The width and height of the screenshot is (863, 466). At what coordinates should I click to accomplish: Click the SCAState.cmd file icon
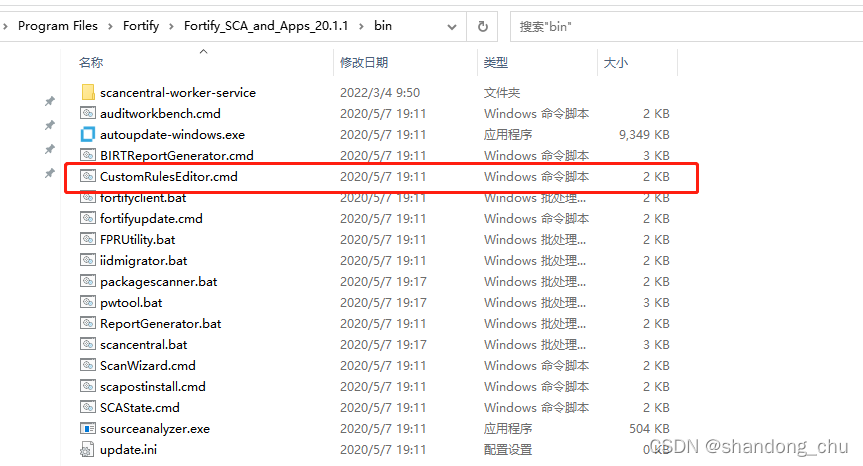point(88,407)
